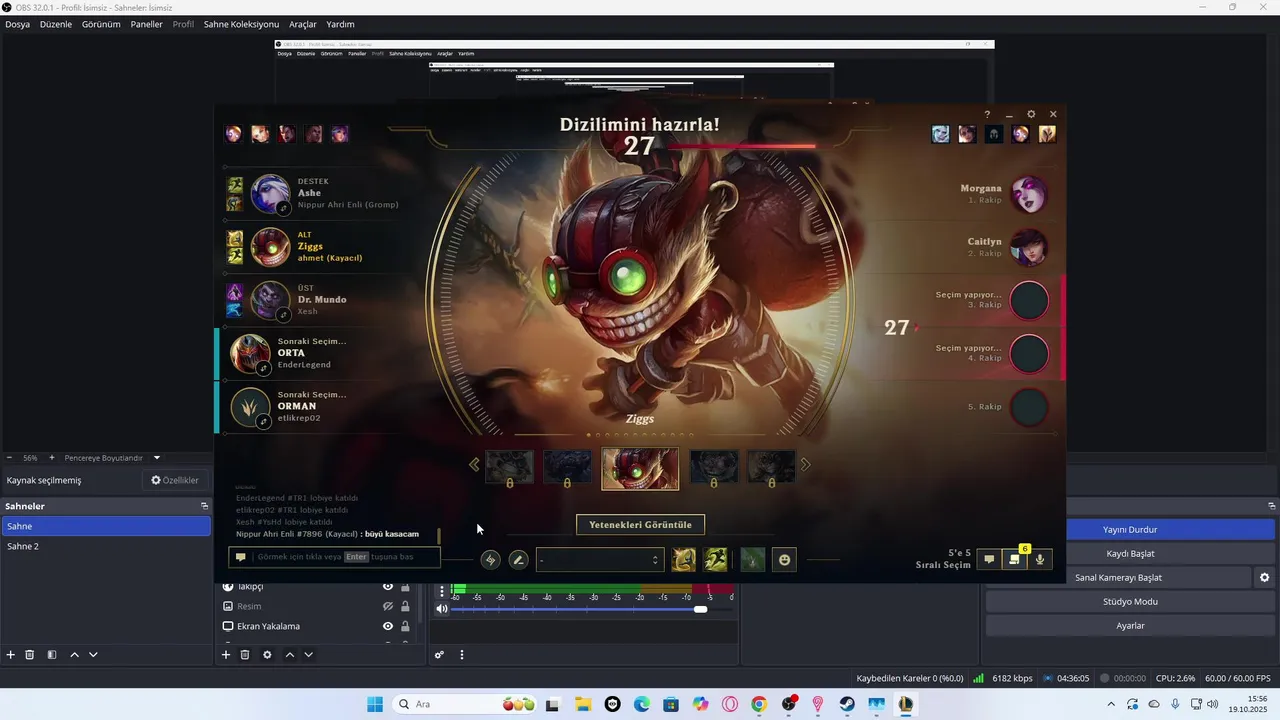Image resolution: width=1280 pixels, height=720 pixels.
Task: Add a new source with the plus icon
Action: pos(226,655)
